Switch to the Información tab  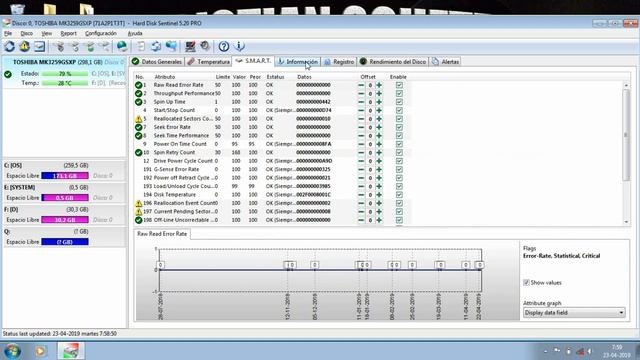298,62
